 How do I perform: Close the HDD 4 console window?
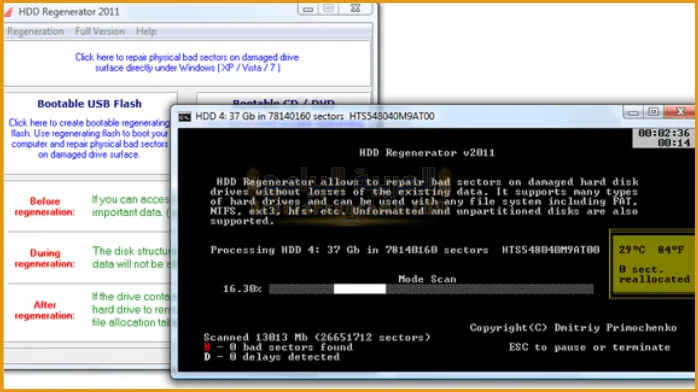coord(680,112)
